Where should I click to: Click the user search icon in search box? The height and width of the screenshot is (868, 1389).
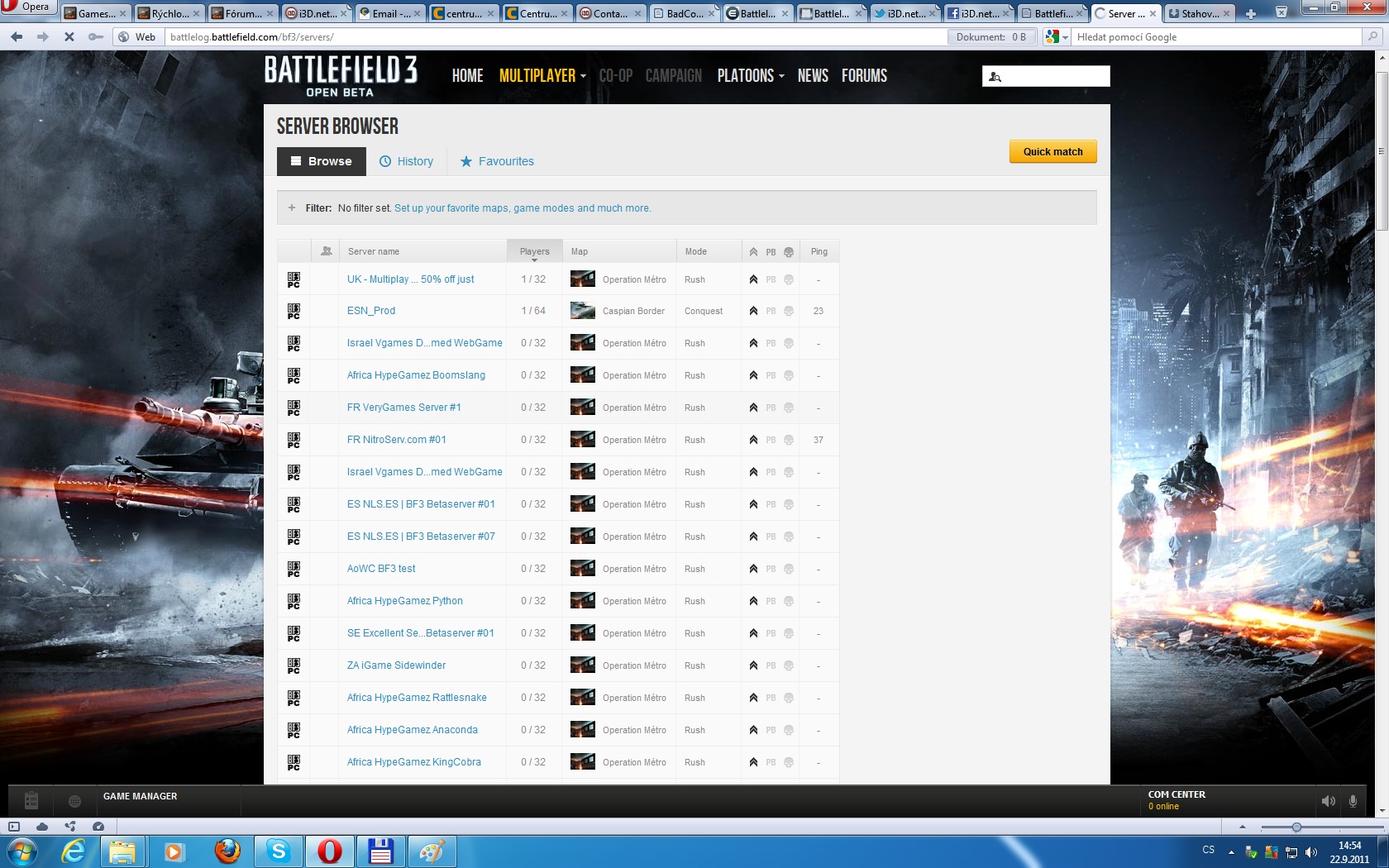(995, 77)
